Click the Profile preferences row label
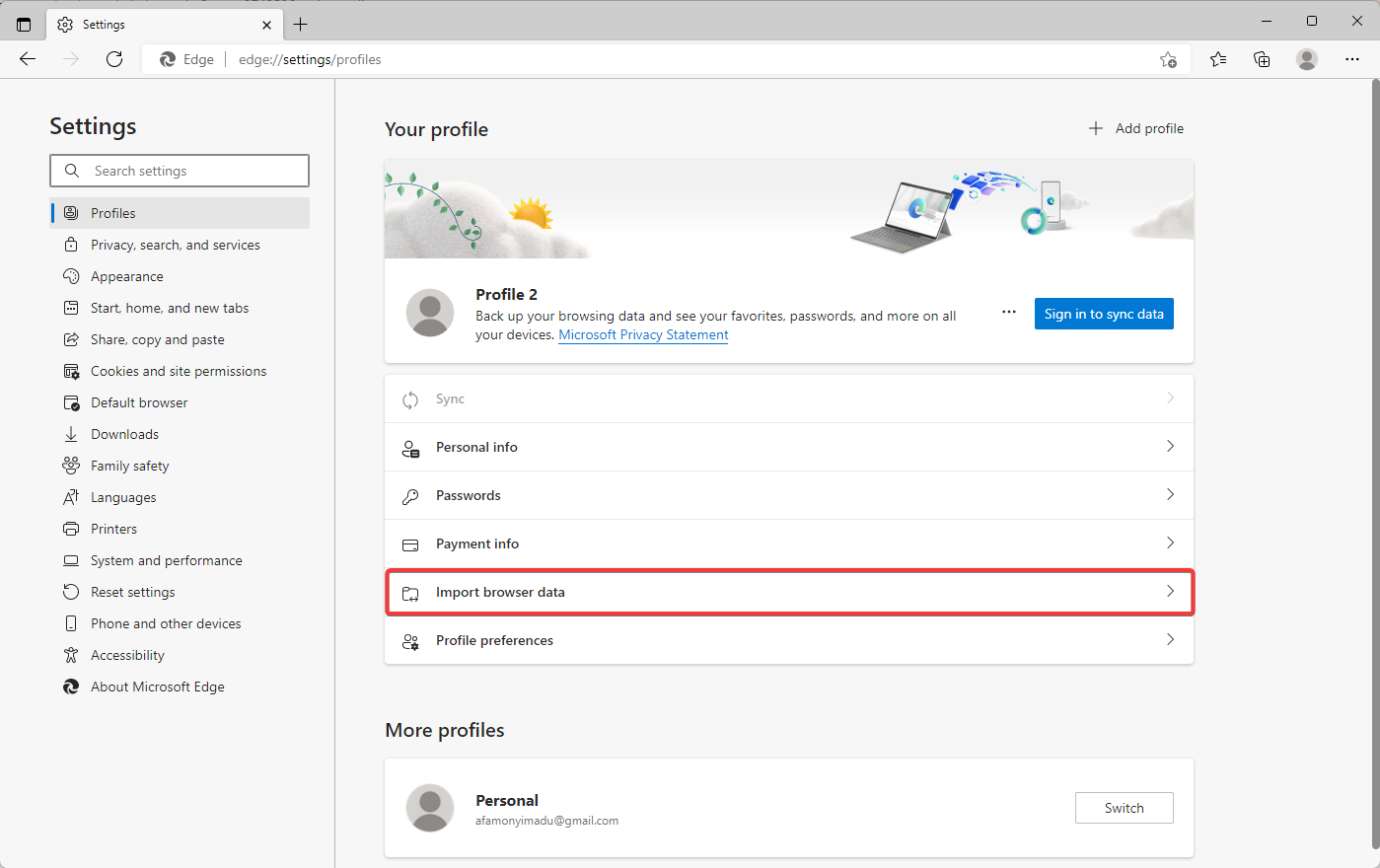This screenshot has width=1380, height=868. pos(494,641)
